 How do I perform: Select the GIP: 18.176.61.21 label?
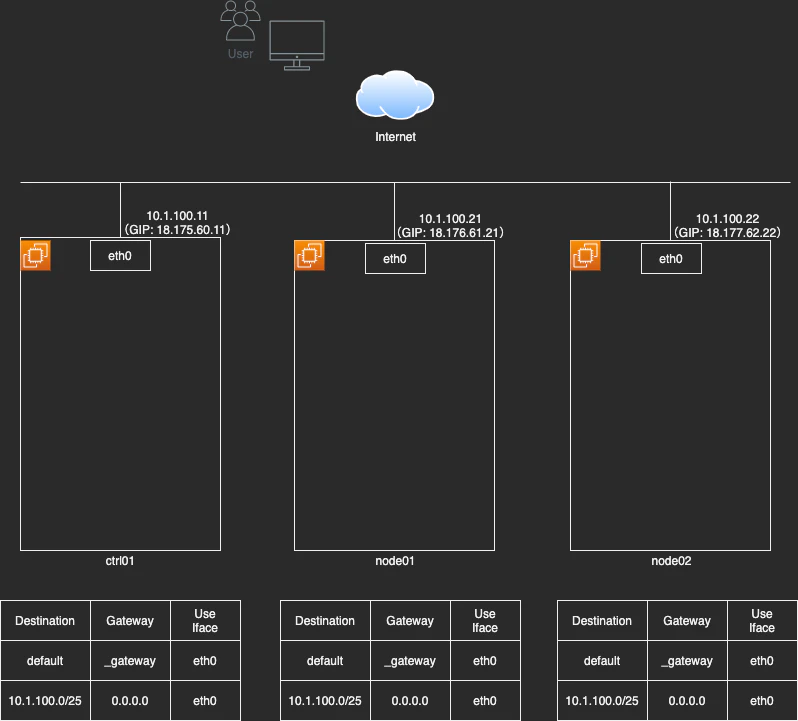click(450, 233)
